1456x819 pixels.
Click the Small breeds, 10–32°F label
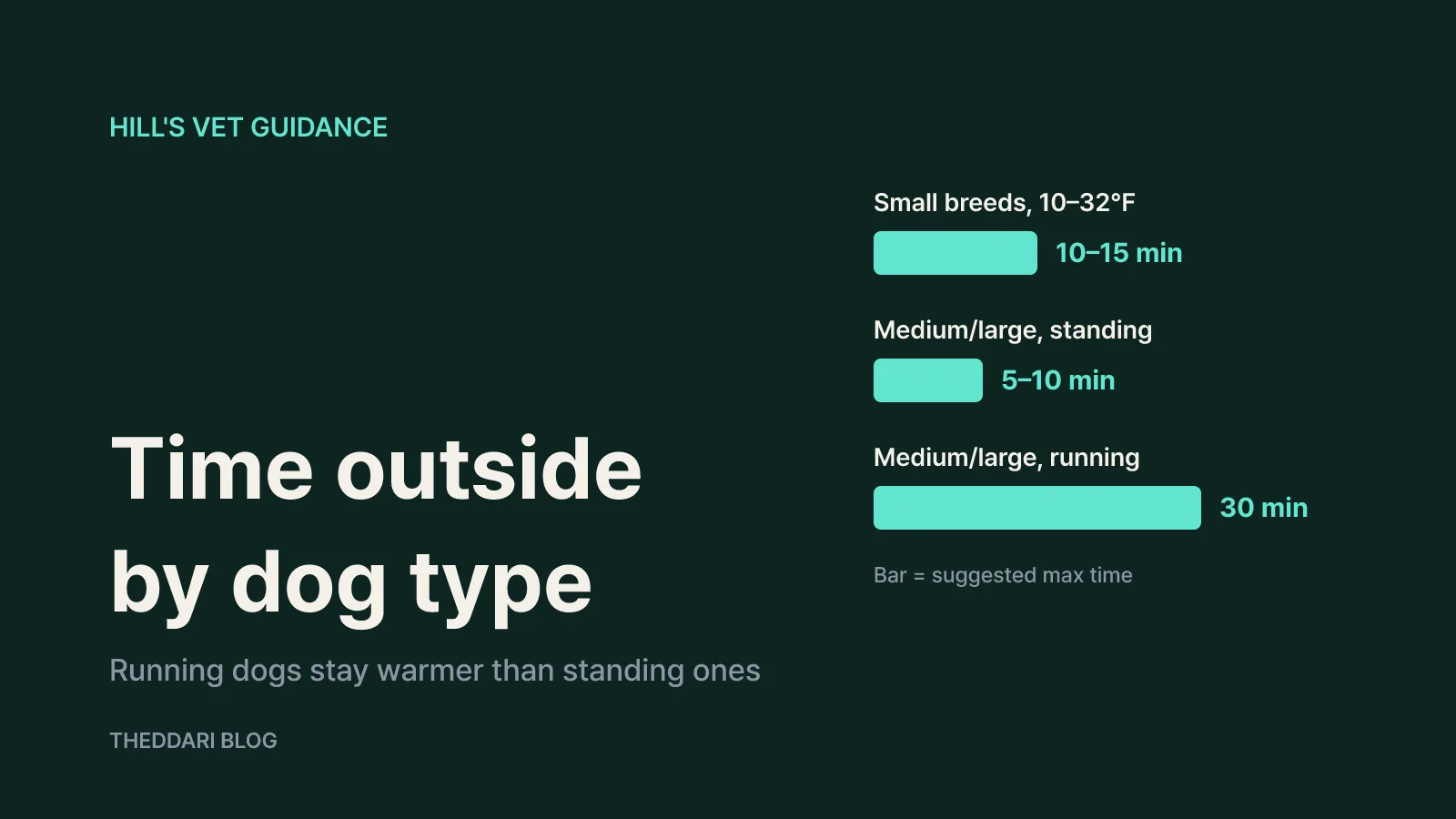1005,202
